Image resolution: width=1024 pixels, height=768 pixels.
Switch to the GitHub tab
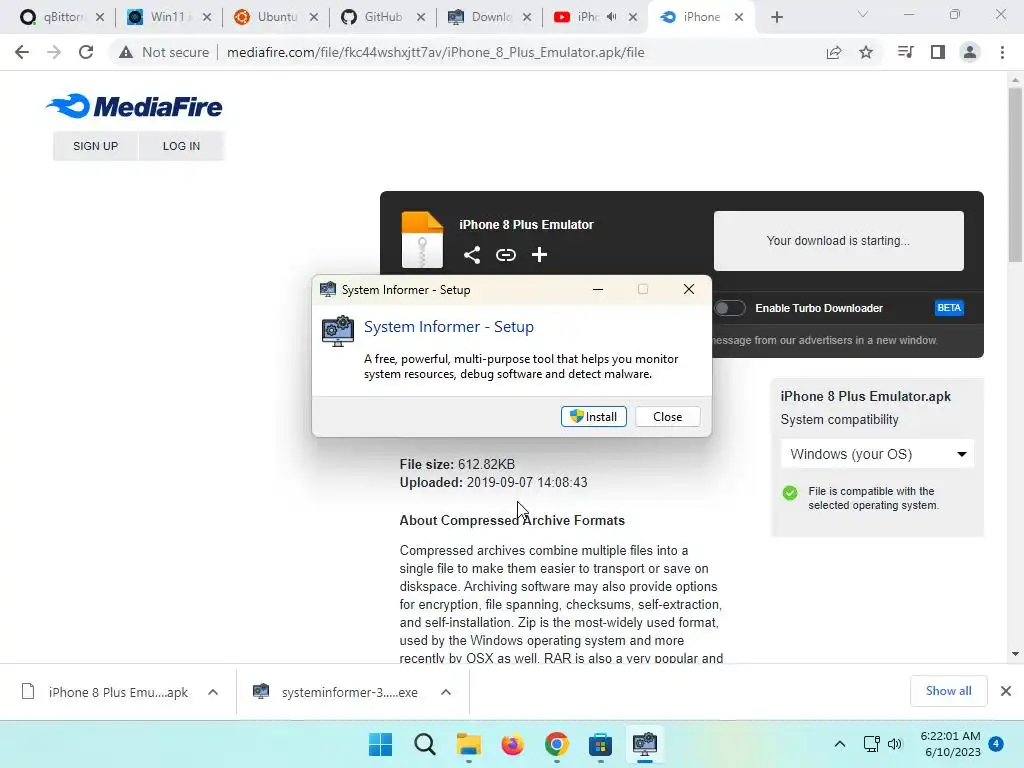[383, 17]
